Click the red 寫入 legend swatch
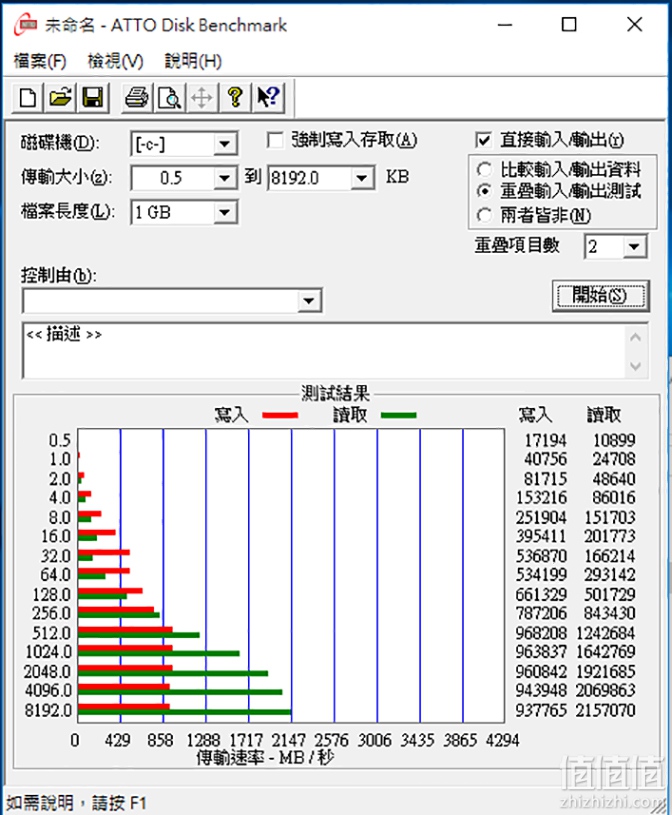 pyautogui.click(x=280, y=415)
